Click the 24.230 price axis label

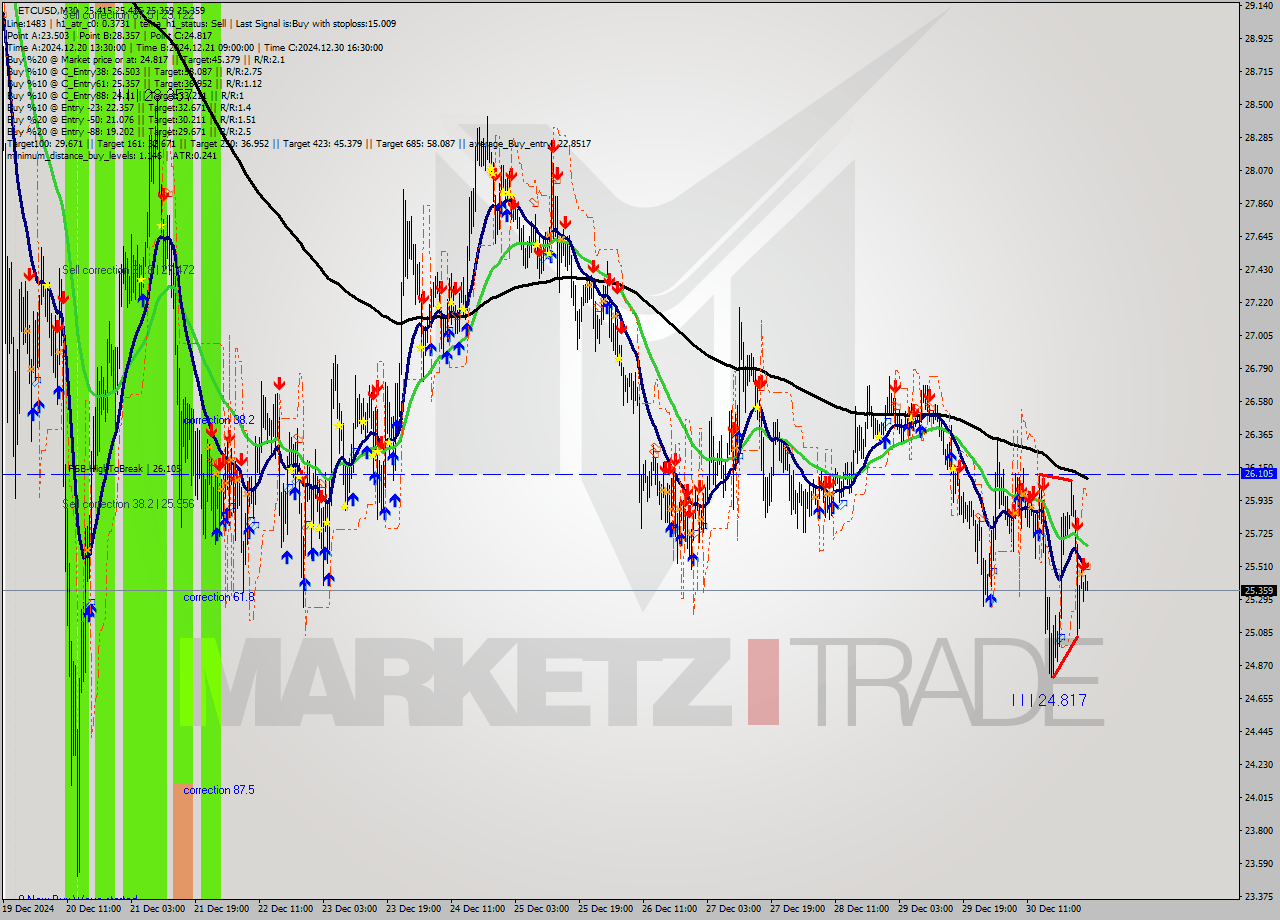[x=1259, y=764]
